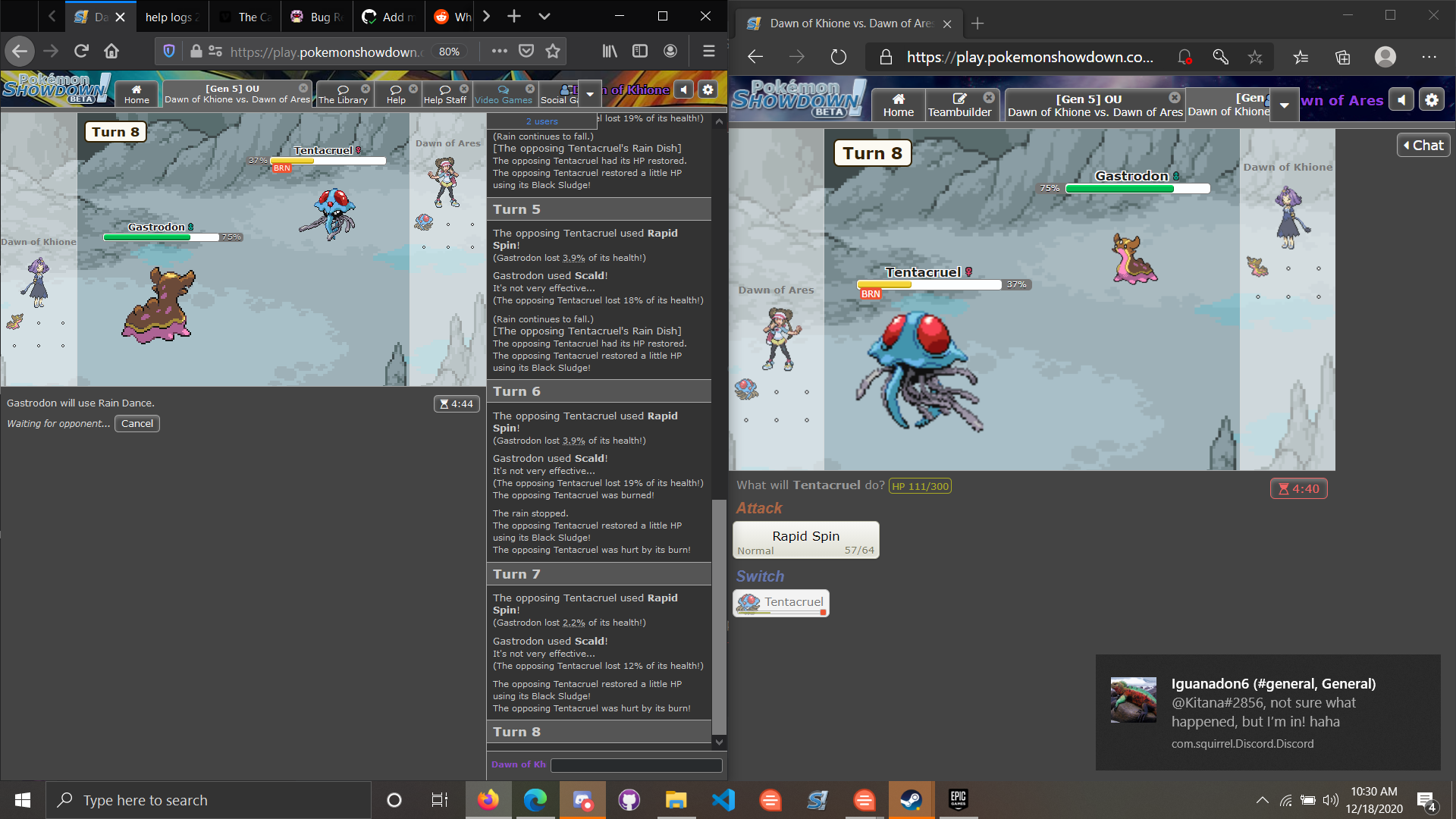Open Help room tab in Showdown
The height and width of the screenshot is (819, 1456).
pos(396,93)
